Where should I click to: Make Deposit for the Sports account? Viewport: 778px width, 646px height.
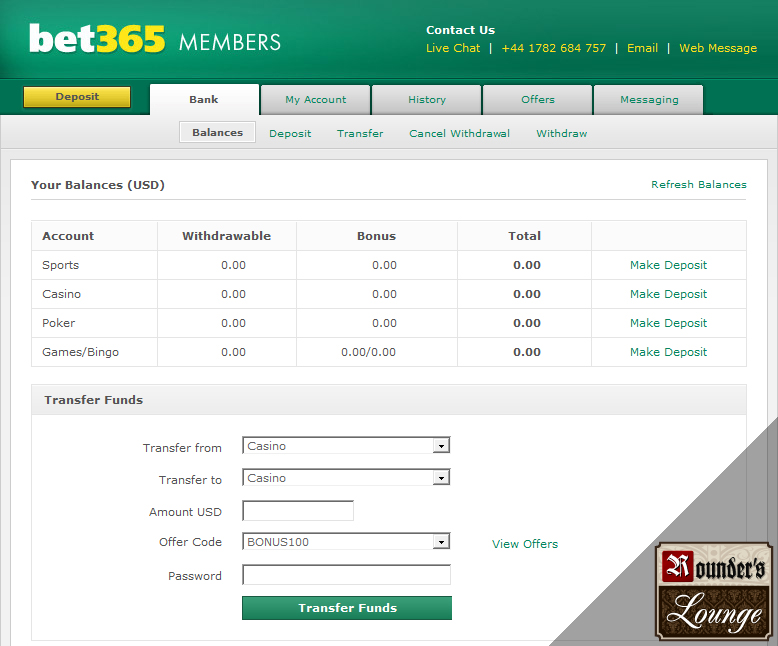click(x=668, y=265)
